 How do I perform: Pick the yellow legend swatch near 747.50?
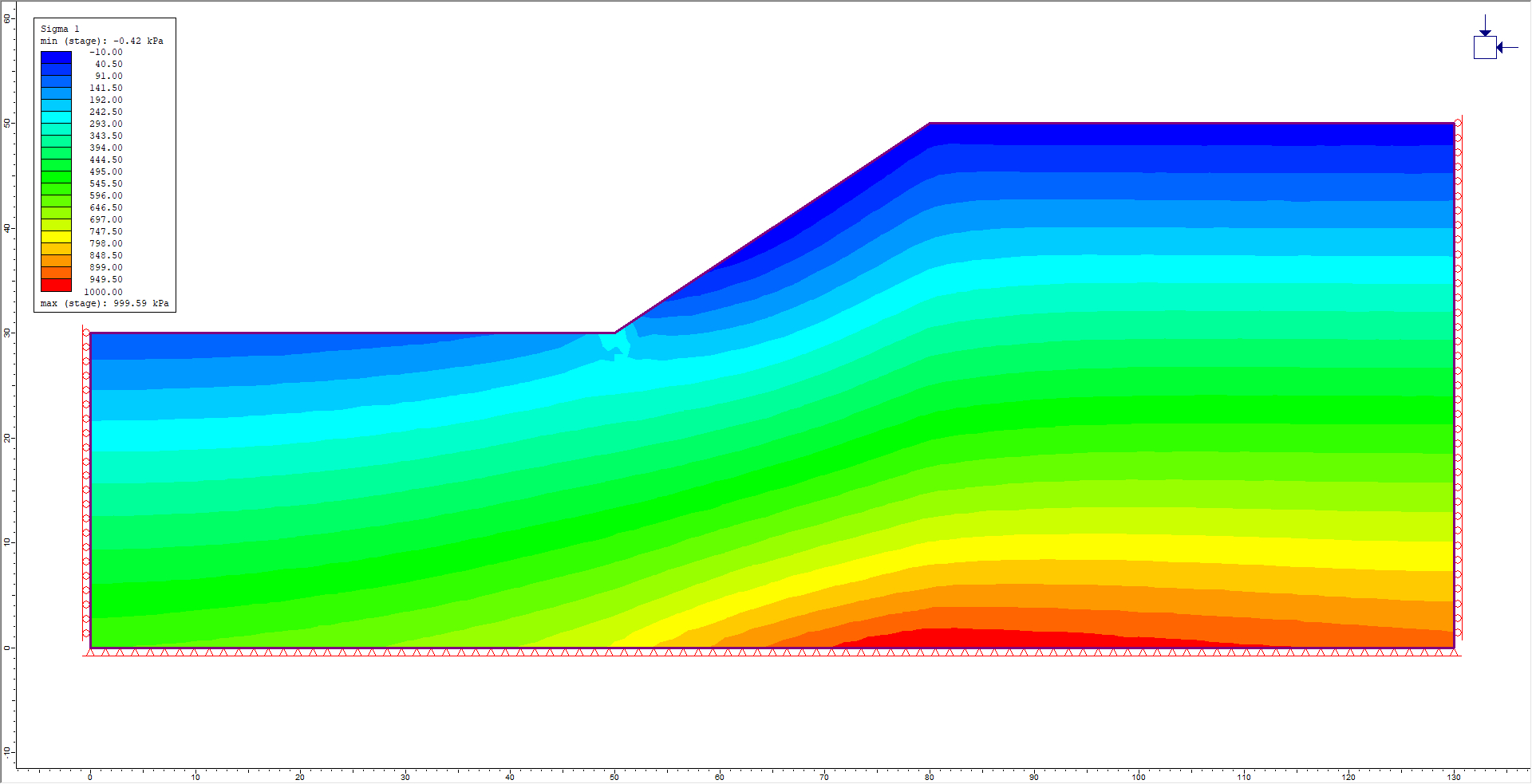tap(56, 237)
